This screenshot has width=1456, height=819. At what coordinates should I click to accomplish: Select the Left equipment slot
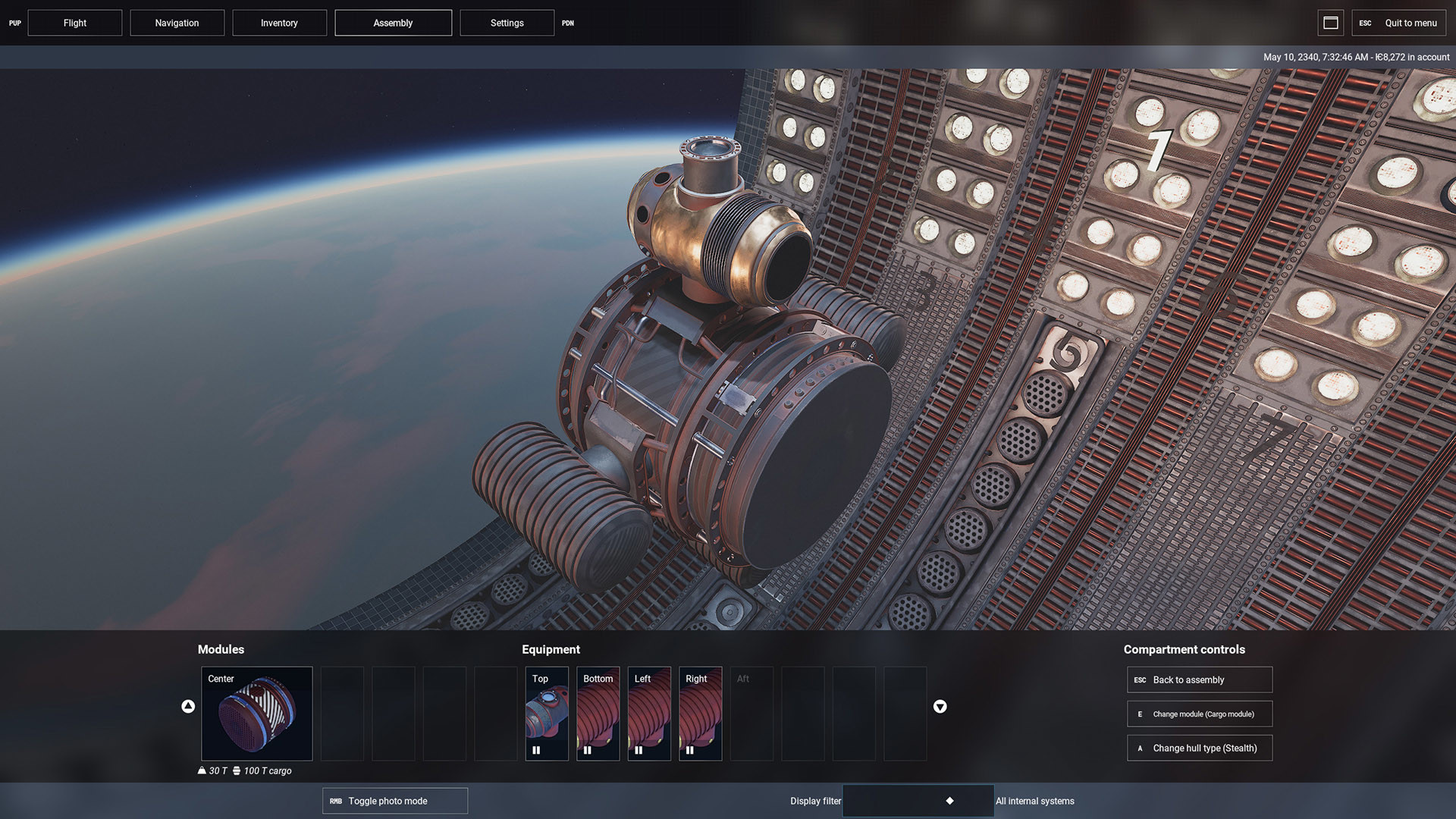(x=649, y=713)
